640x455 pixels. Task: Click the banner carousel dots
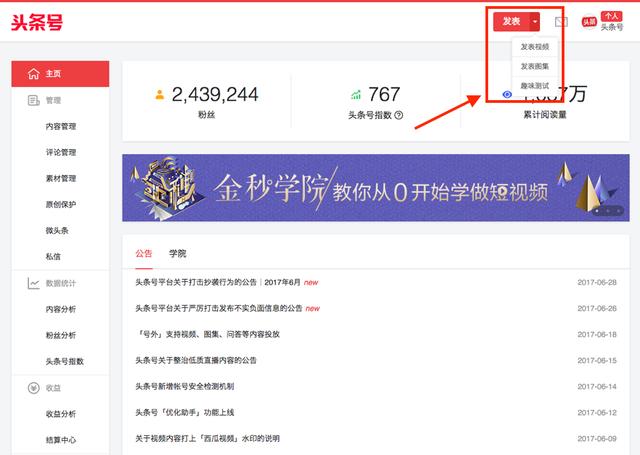tap(608, 211)
